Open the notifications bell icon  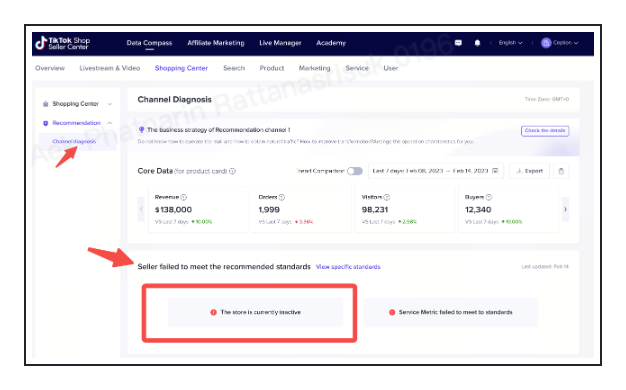[x=477, y=43]
